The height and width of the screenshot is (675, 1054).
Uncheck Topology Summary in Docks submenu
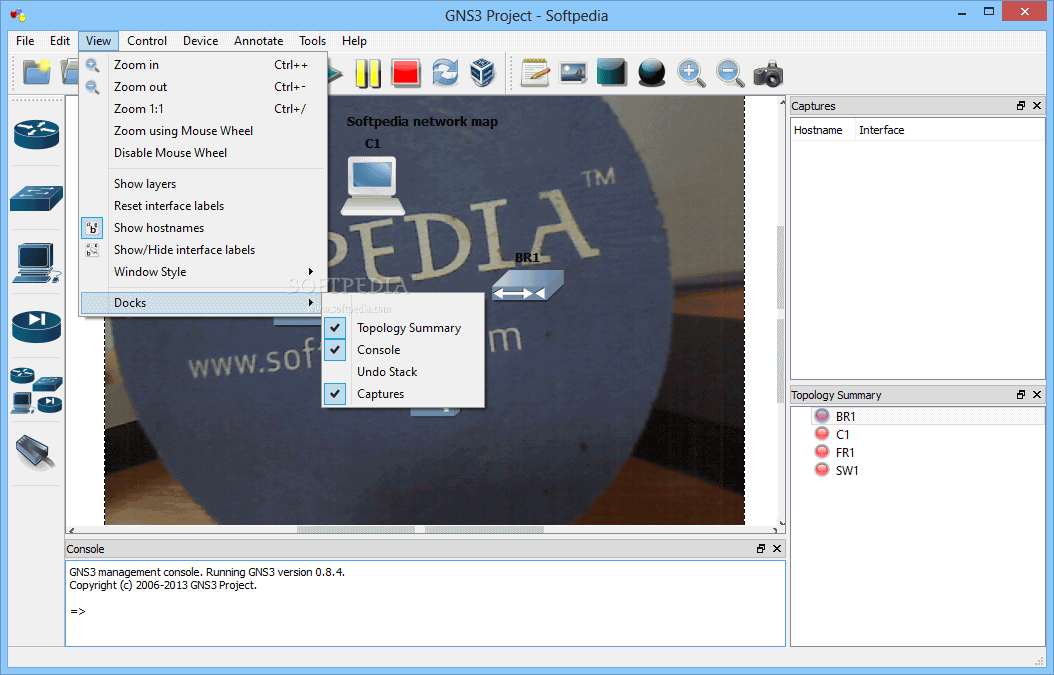coord(403,327)
